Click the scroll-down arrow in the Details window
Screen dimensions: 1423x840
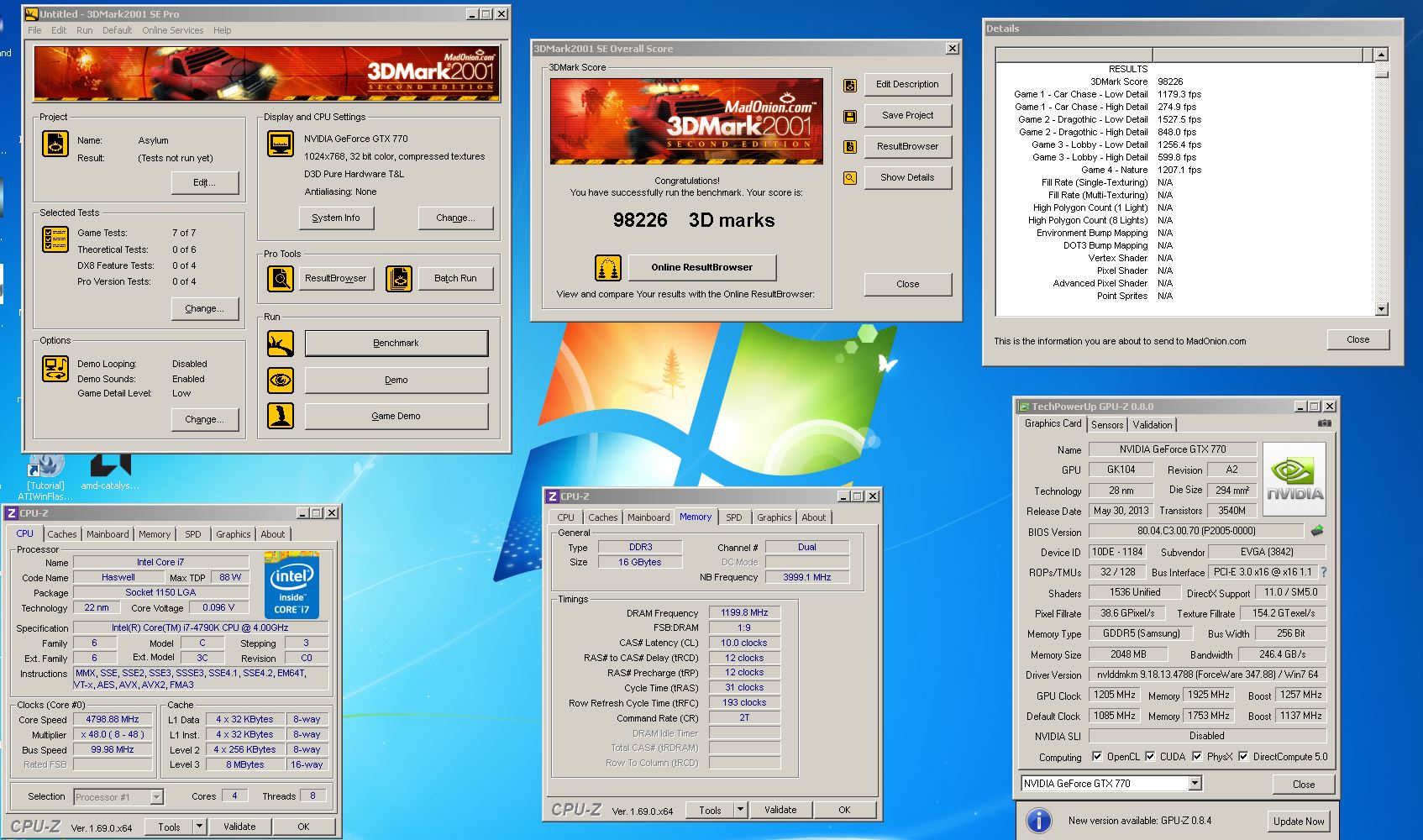[x=1381, y=309]
